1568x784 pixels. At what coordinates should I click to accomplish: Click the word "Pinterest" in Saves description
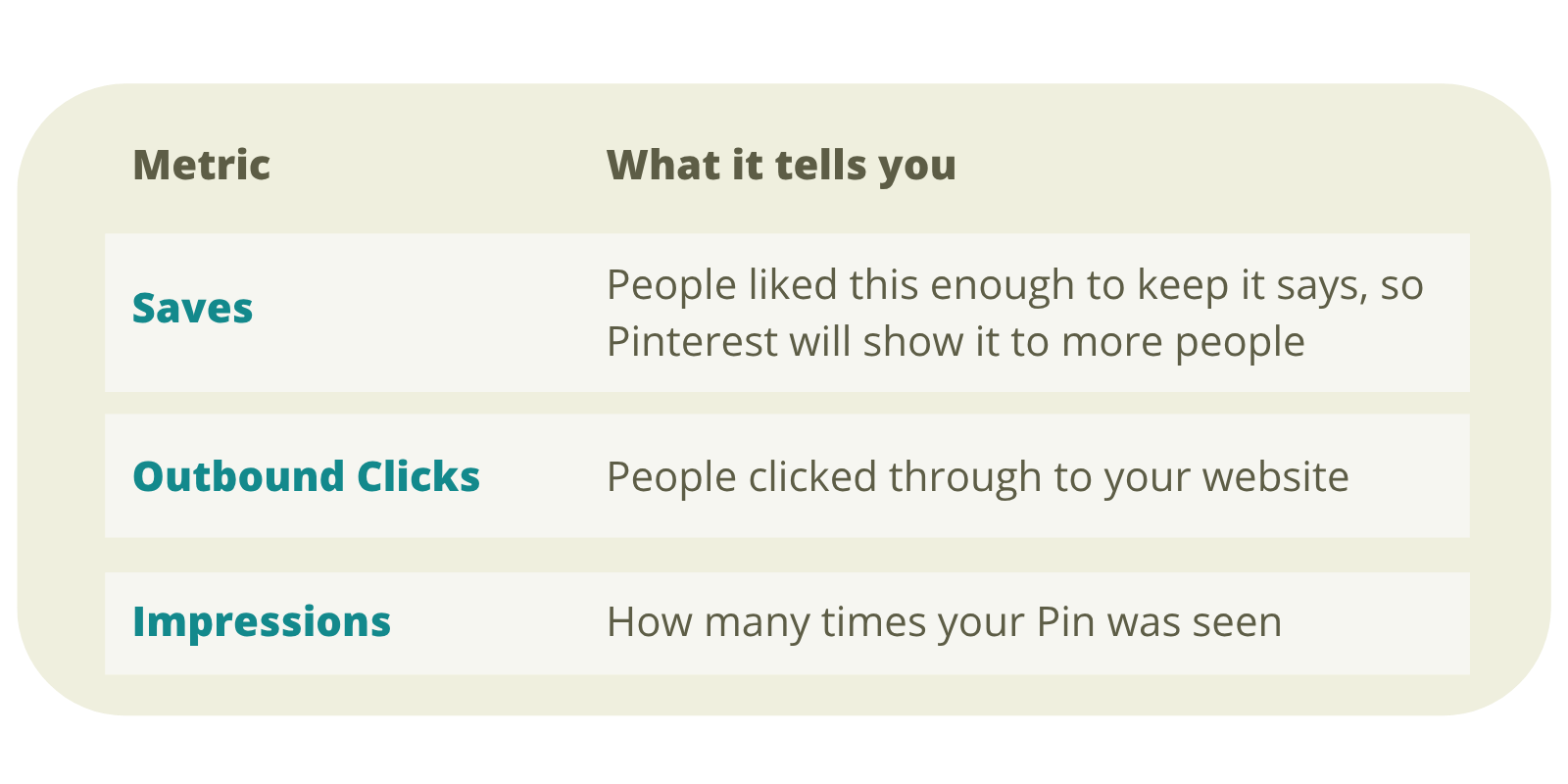point(692,342)
